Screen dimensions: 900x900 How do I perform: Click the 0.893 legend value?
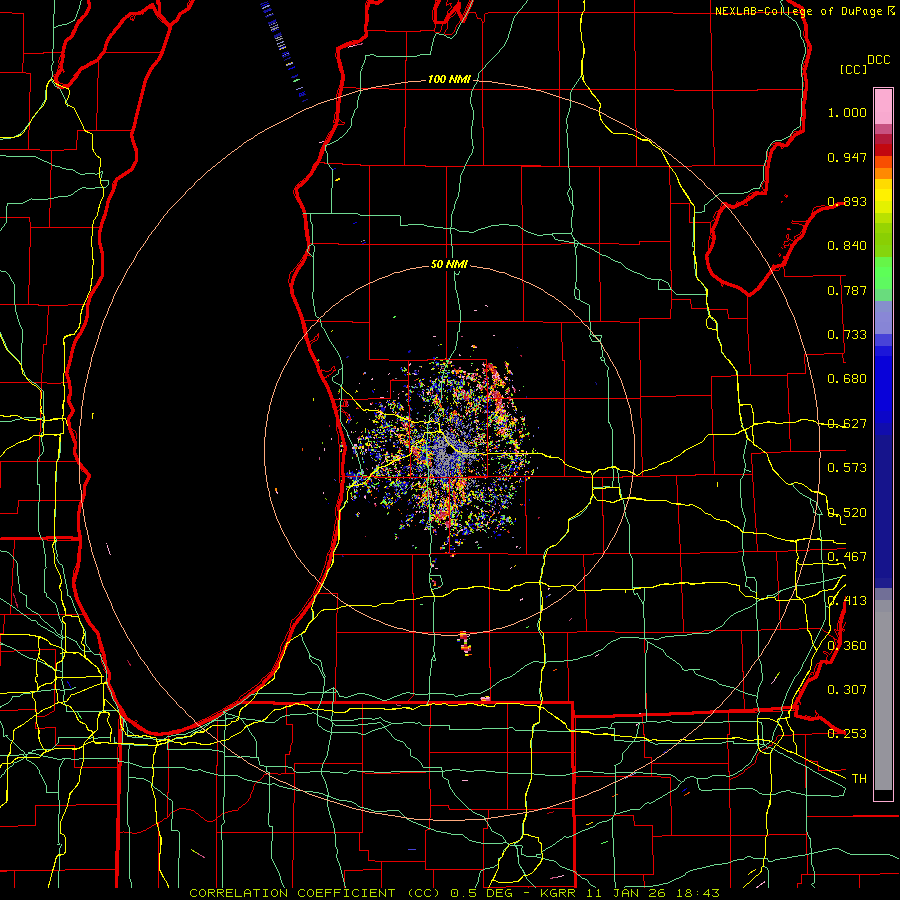(847, 201)
